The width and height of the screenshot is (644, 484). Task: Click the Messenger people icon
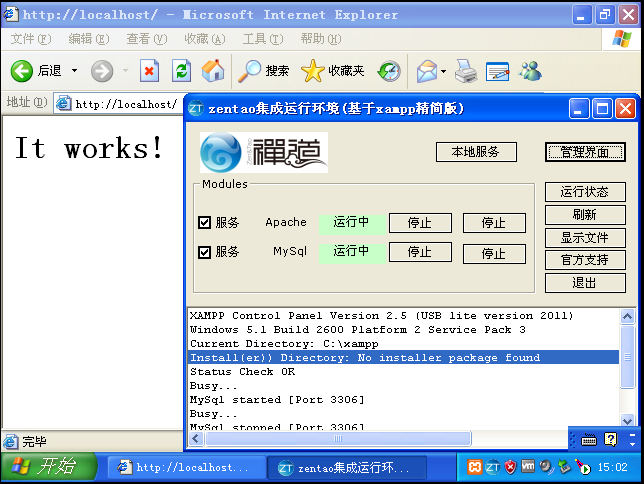pyautogui.click(x=530, y=71)
